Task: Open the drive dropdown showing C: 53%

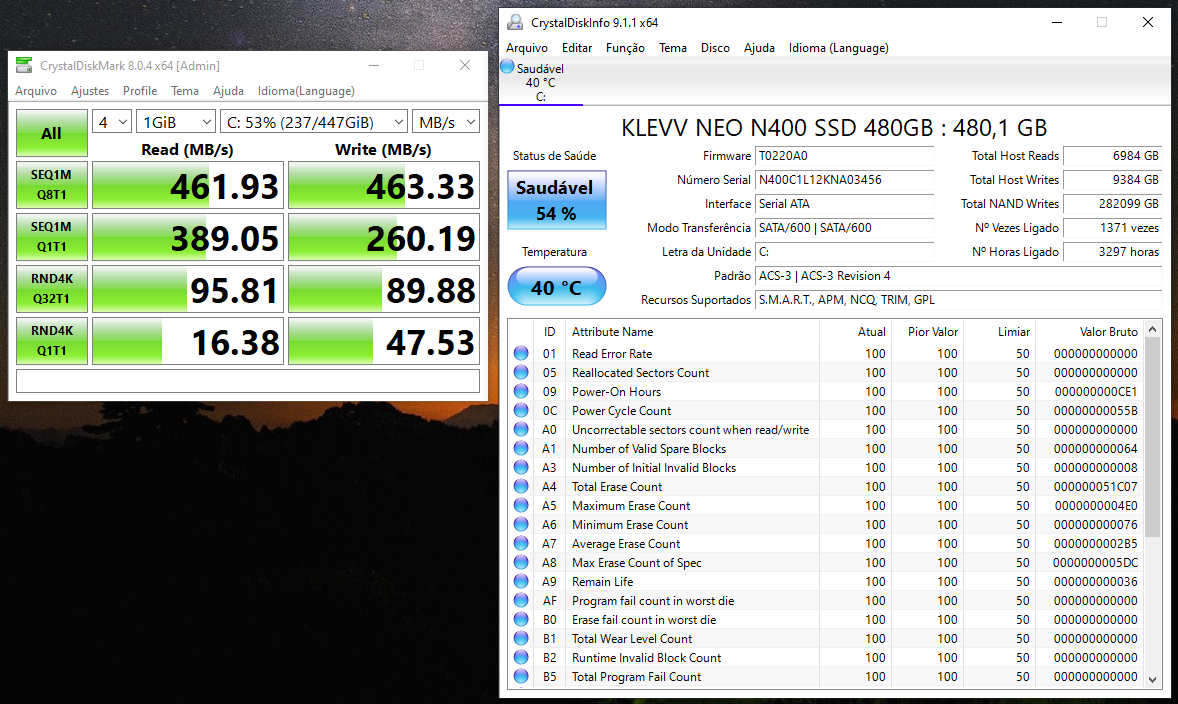Action: [314, 122]
